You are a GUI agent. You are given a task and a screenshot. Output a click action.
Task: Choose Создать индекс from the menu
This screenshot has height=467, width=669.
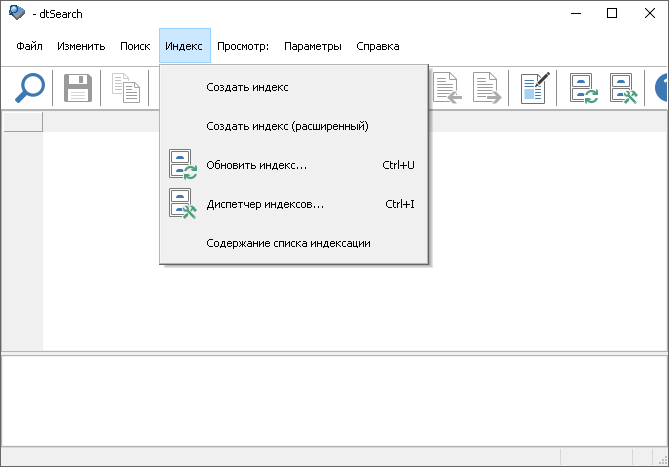[x=294, y=87]
